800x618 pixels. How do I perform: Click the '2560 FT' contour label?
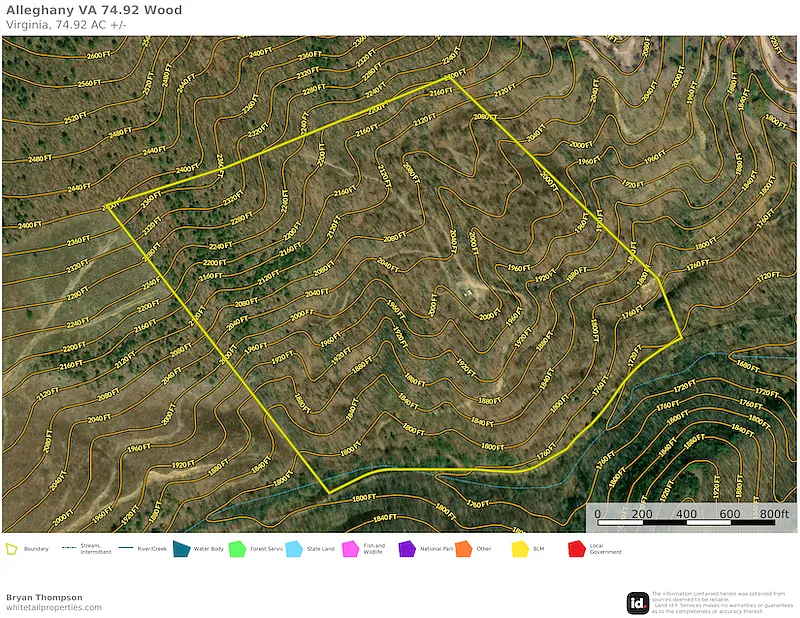coord(90,82)
